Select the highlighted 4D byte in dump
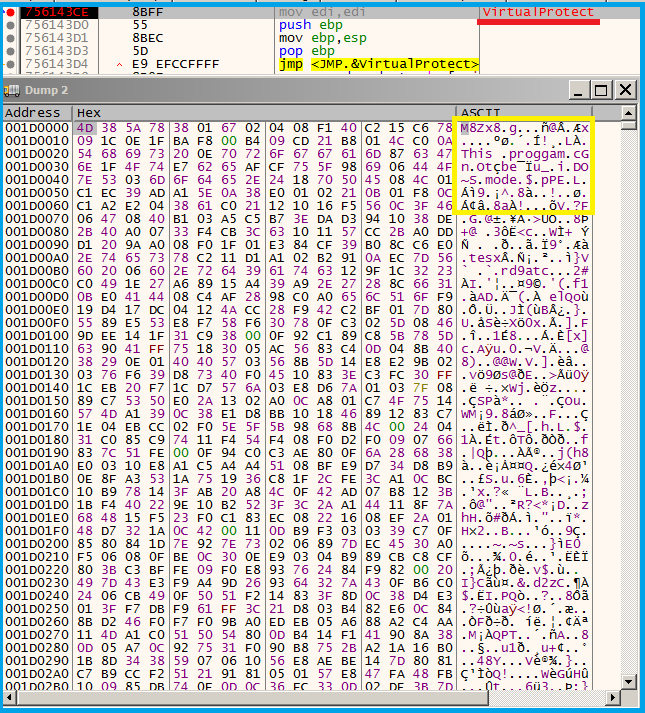The image size is (645, 713). pyautogui.click(x=85, y=128)
